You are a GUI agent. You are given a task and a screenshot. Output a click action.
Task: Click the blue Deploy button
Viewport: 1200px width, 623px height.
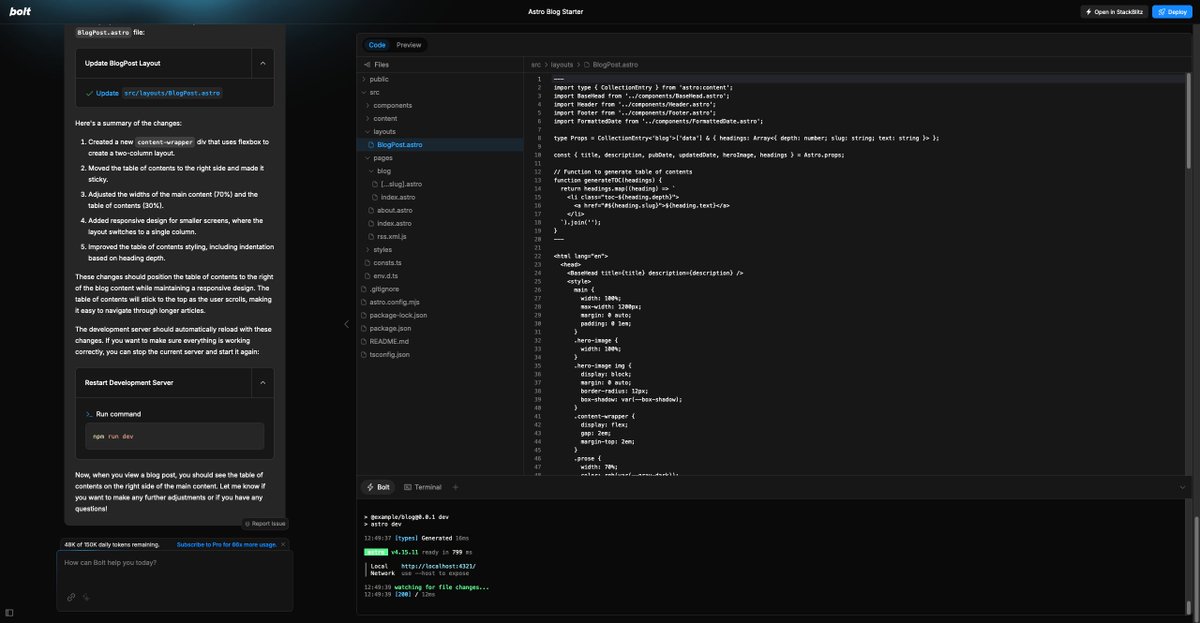[x=1171, y=12]
